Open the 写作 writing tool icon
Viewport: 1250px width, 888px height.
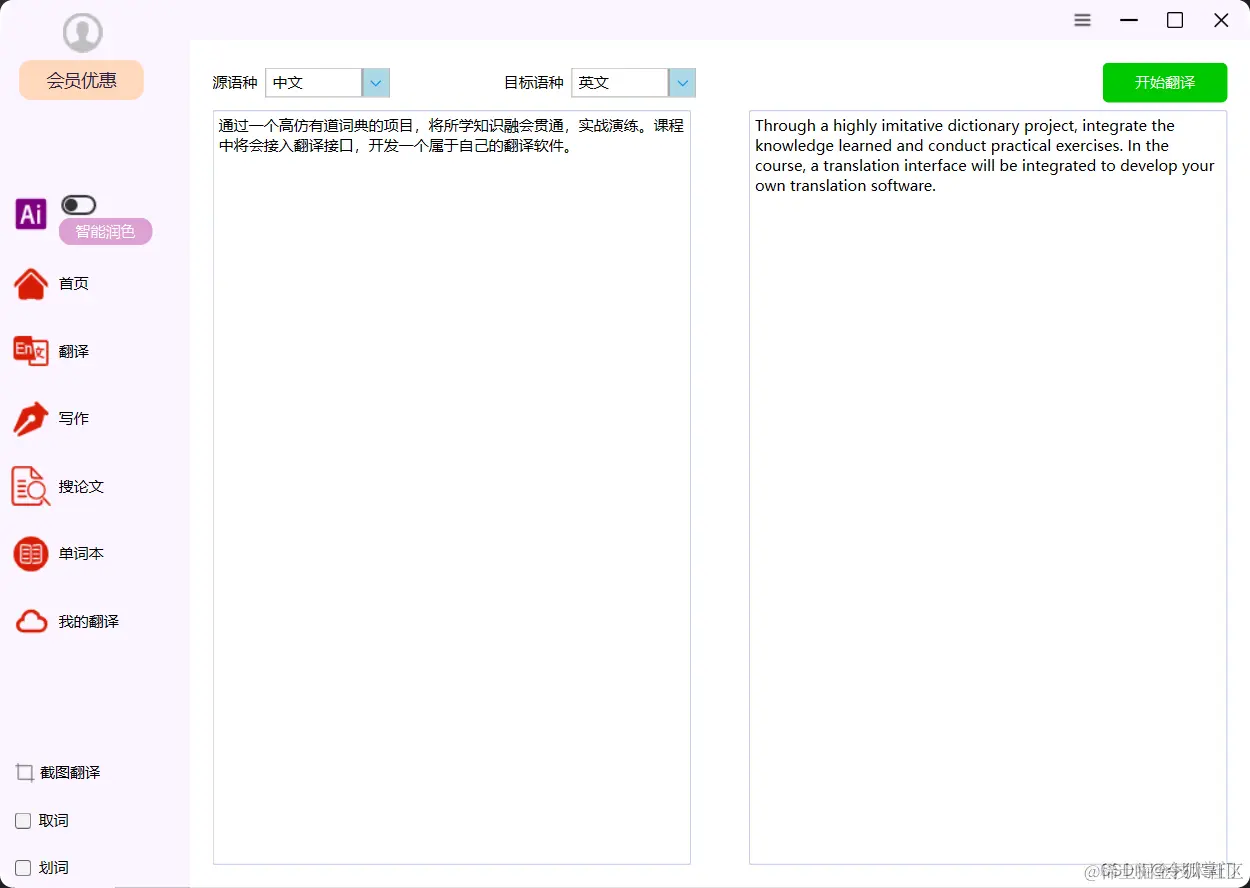pos(30,418)
